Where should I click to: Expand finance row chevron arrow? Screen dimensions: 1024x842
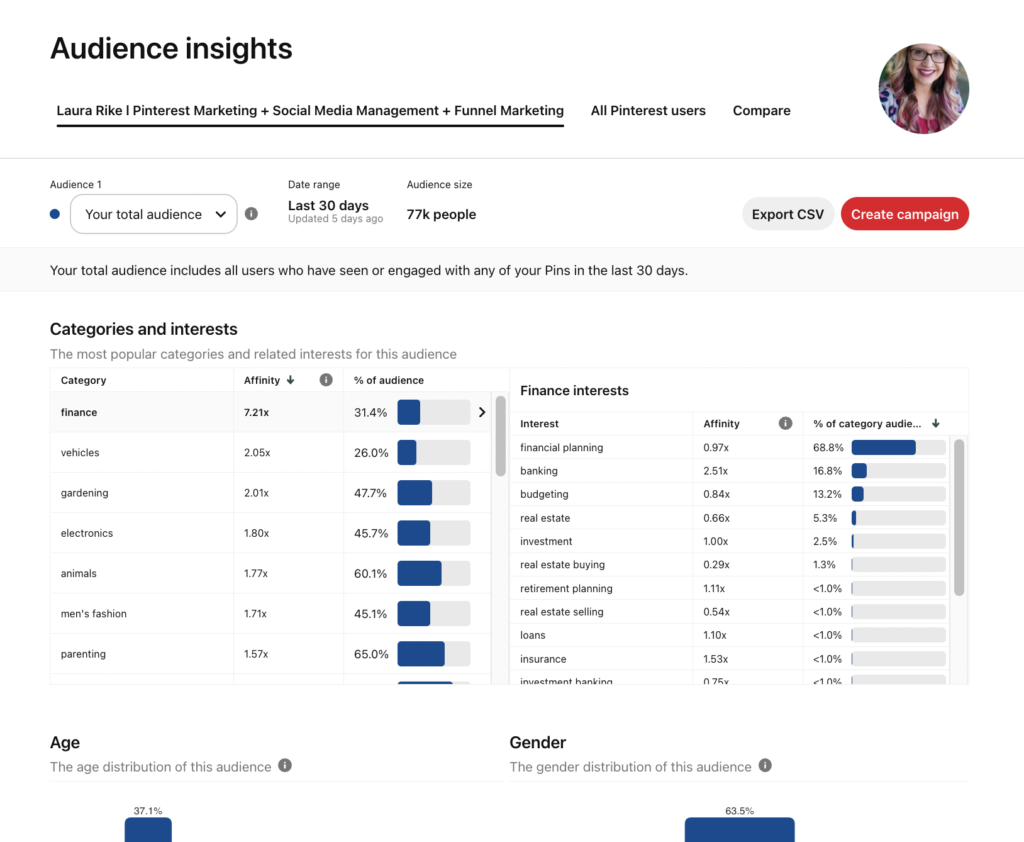(x=482, y=412)
